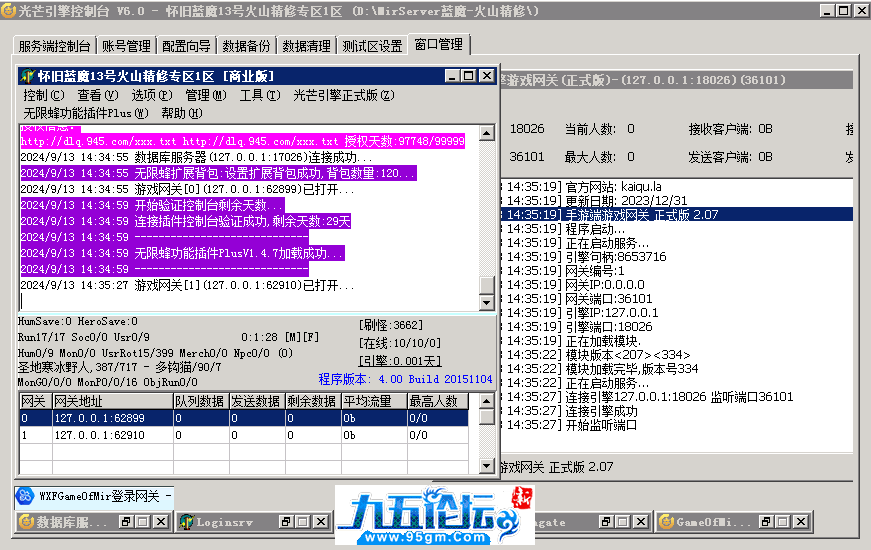Click the 平均流量 column header

374,401
